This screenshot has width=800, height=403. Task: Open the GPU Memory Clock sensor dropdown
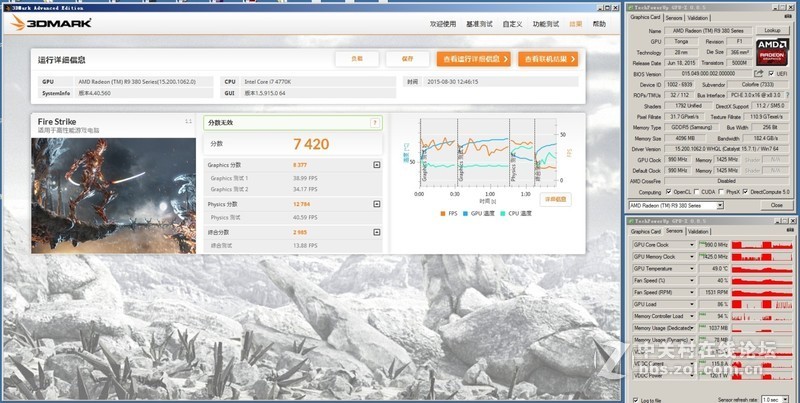coord(692,257)
